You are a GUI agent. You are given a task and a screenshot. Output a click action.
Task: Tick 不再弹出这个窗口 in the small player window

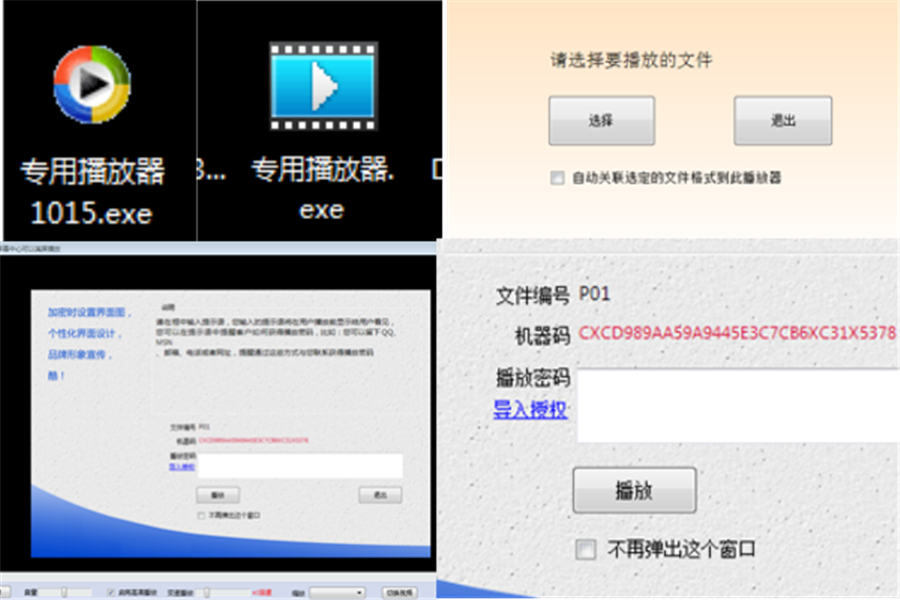pos(201,516)
